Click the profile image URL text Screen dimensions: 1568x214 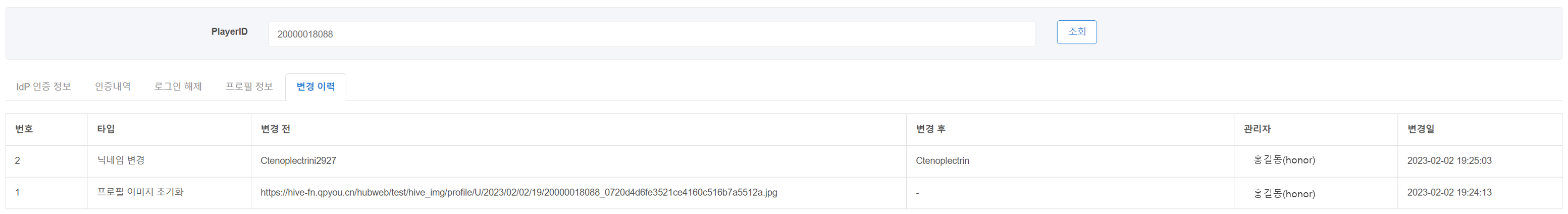[518, 193]
